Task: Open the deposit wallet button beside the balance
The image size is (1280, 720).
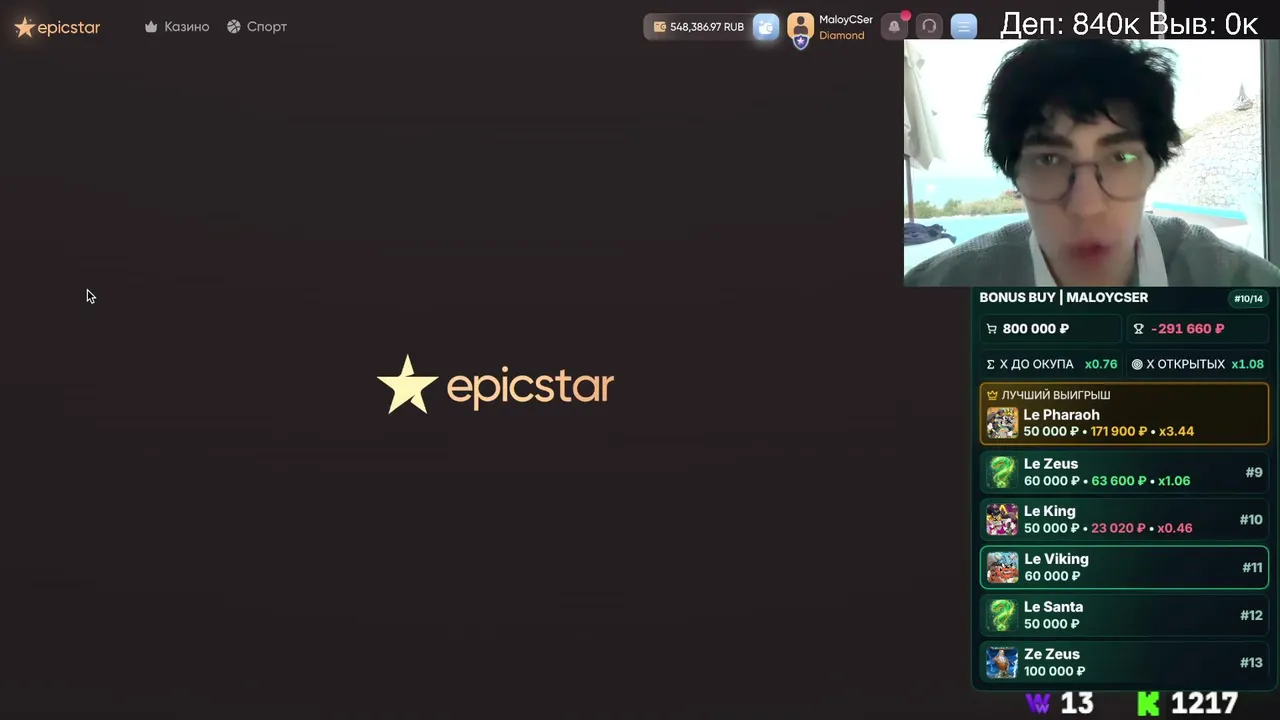Action: coord(766,27)
